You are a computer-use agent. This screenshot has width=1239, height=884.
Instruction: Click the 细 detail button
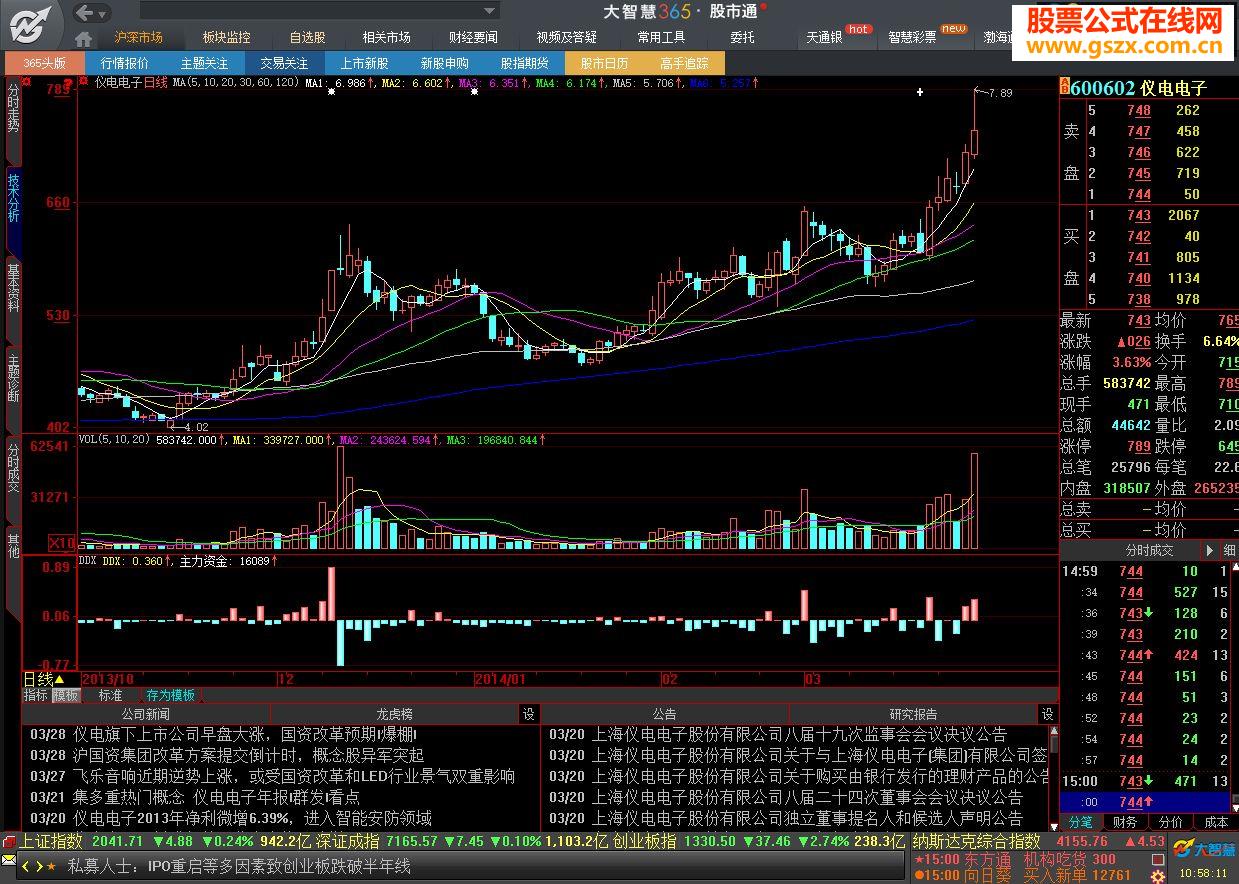(1229, 550)
